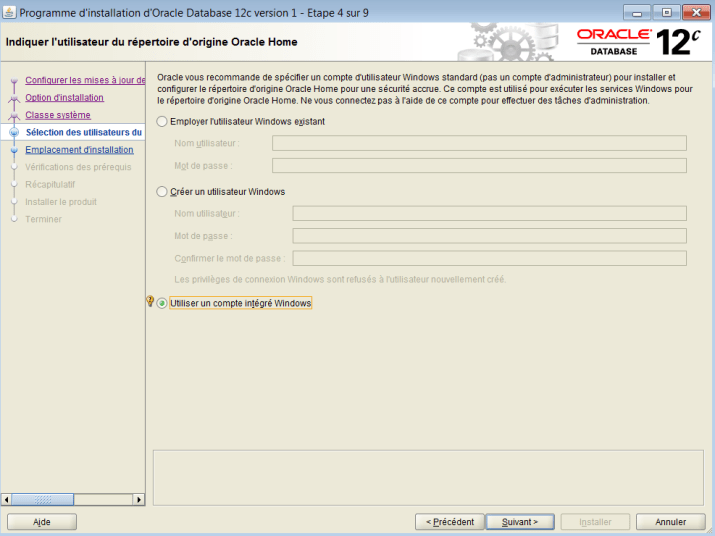Image resolution: width=715 pixels, height=536 pixels.
Task: Click the existing user 'Nom utilisateur' field
Action: pos(479,143)
